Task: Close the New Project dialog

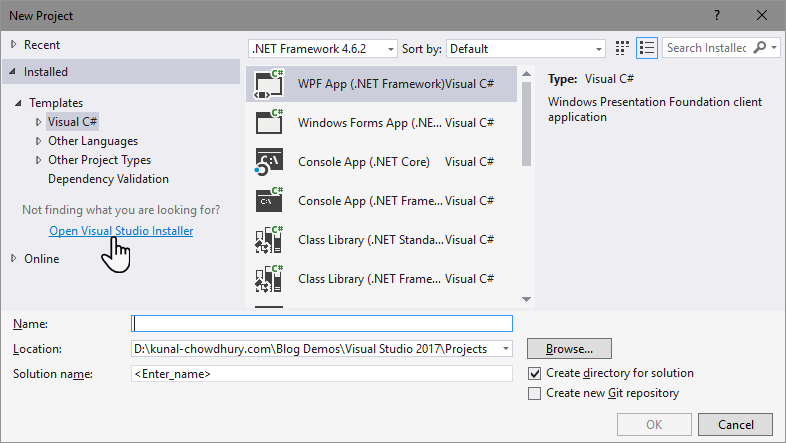Action: click(762, 16)
